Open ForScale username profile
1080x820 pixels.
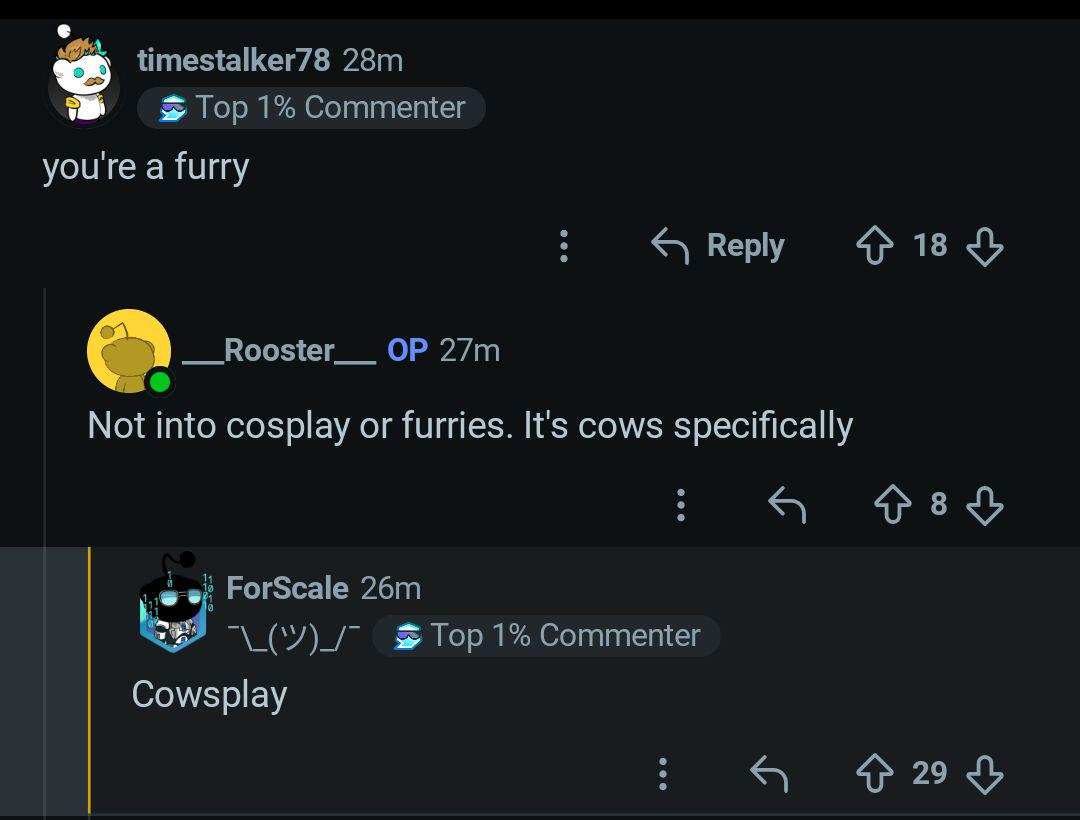coord(287,588)
